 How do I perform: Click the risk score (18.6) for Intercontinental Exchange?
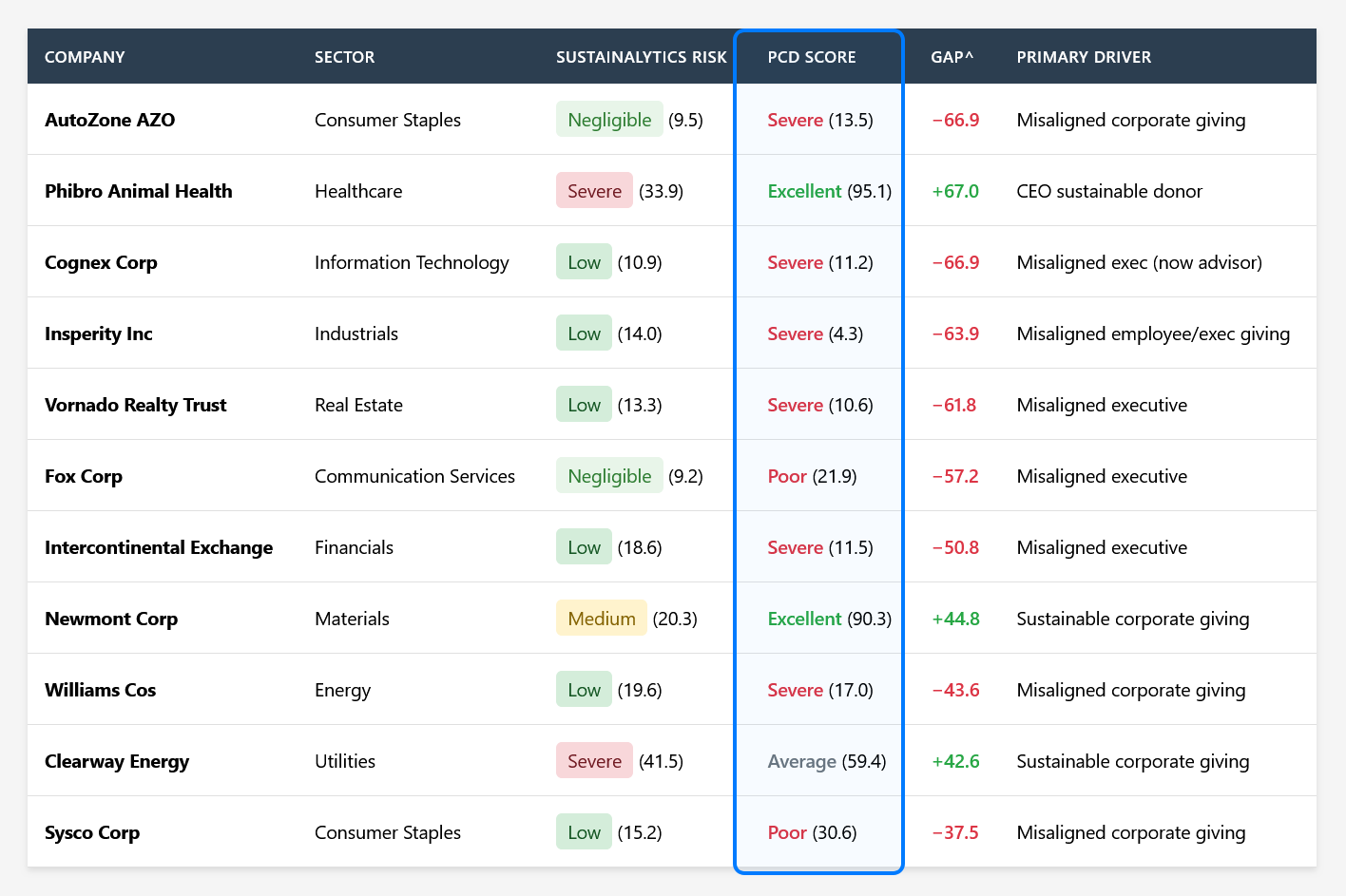[x=640, y=547]
